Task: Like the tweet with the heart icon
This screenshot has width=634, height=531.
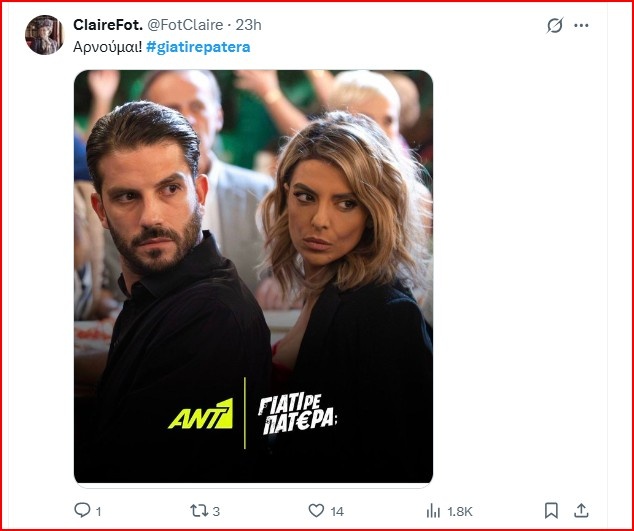Action: pyautogui.click(x=316, y=510)
